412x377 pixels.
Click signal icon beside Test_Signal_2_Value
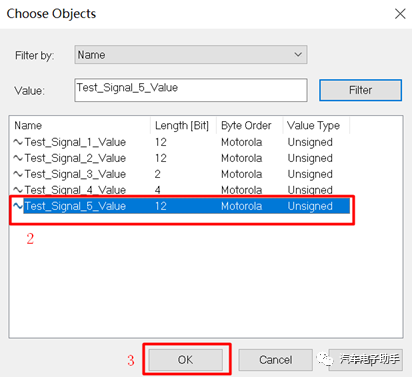point(18,158)
